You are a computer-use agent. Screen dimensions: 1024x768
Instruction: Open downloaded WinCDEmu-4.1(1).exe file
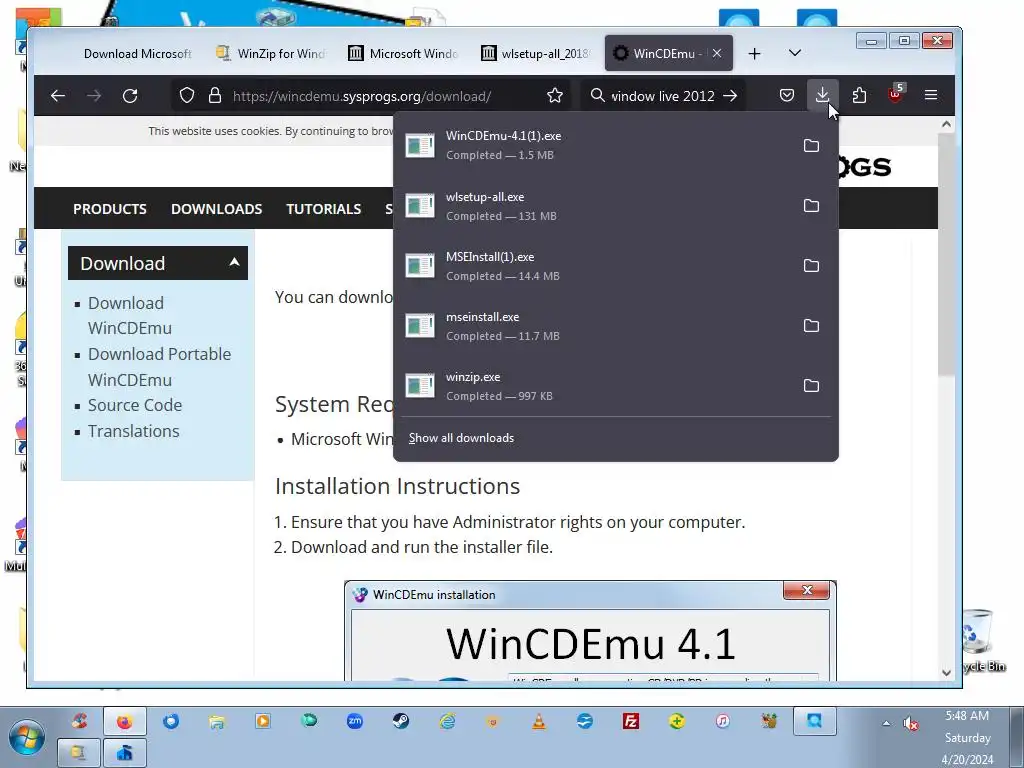click(594, 145)
